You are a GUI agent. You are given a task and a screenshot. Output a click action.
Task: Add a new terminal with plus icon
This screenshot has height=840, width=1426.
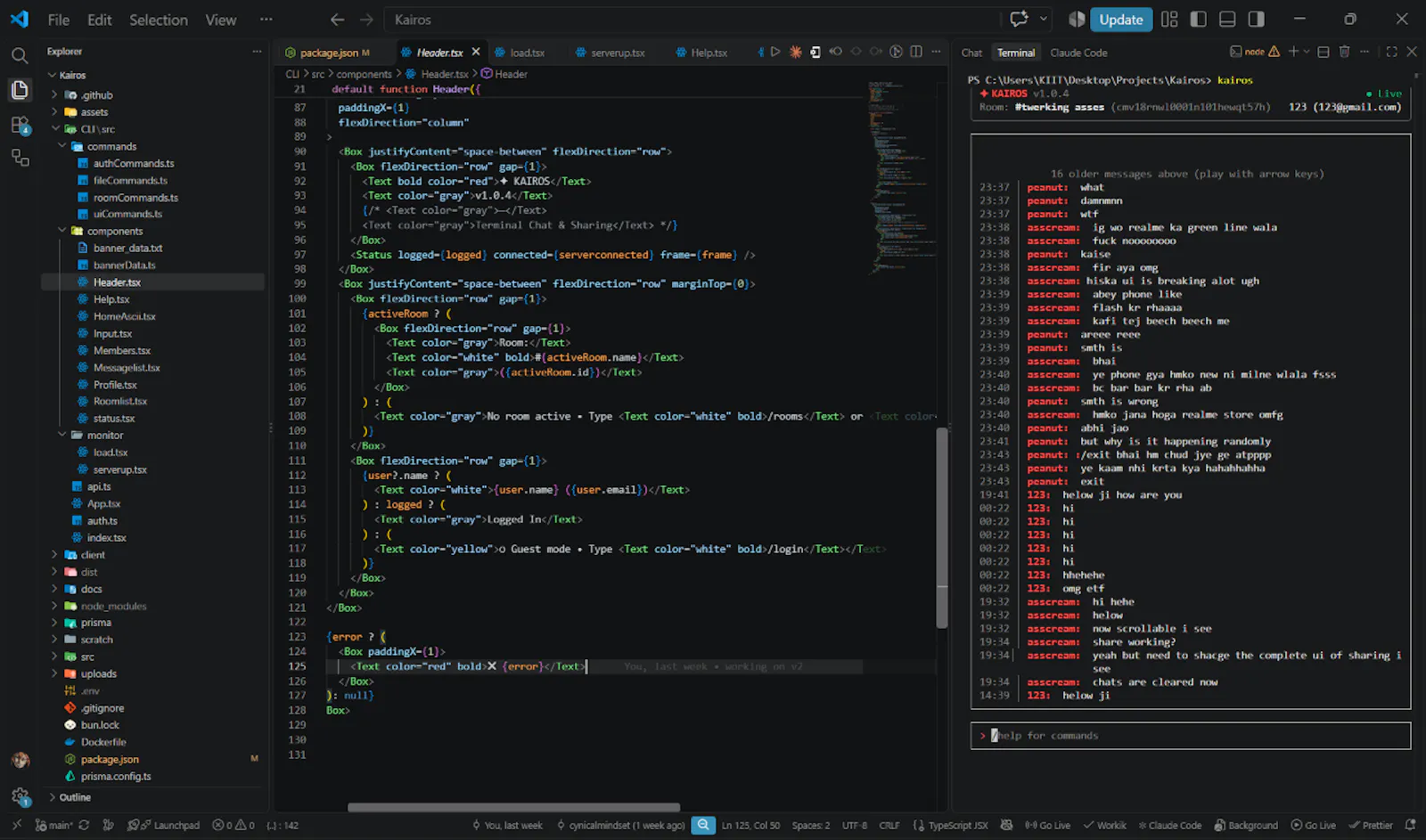pyautogui.click(x=1293, y=52)
